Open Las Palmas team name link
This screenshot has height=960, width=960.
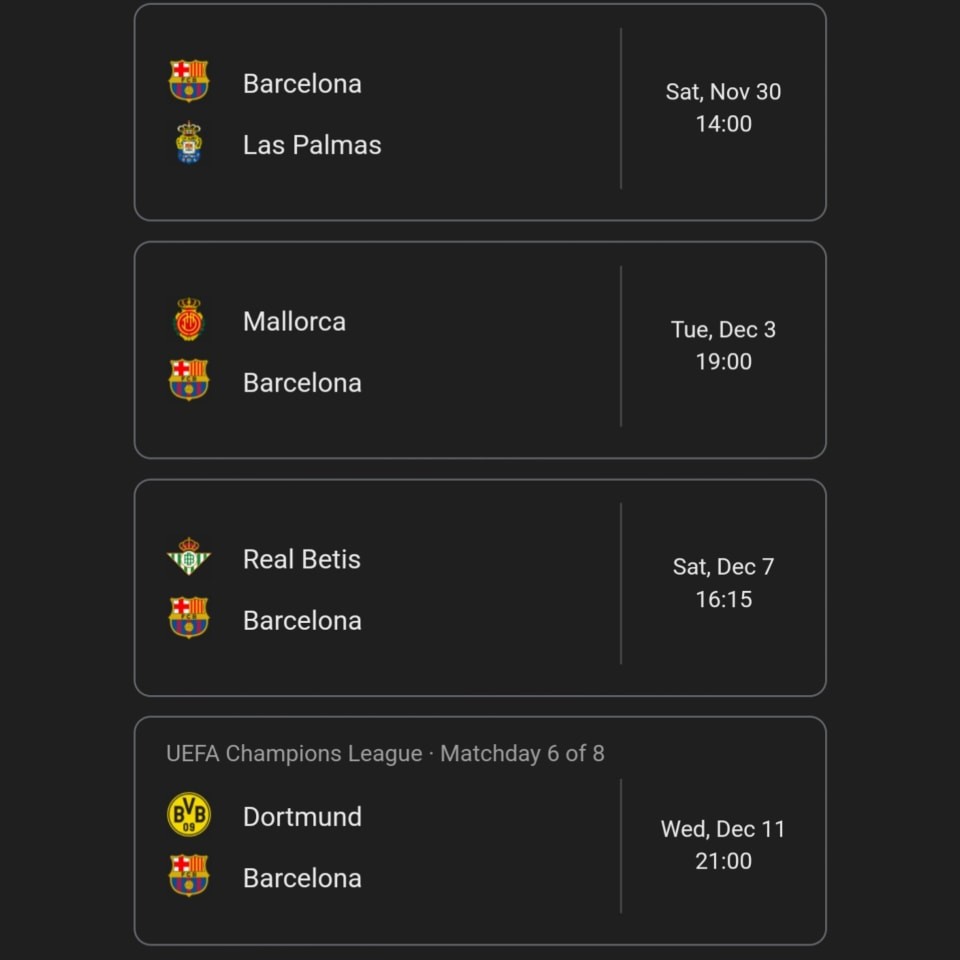(x=312, y=145)
